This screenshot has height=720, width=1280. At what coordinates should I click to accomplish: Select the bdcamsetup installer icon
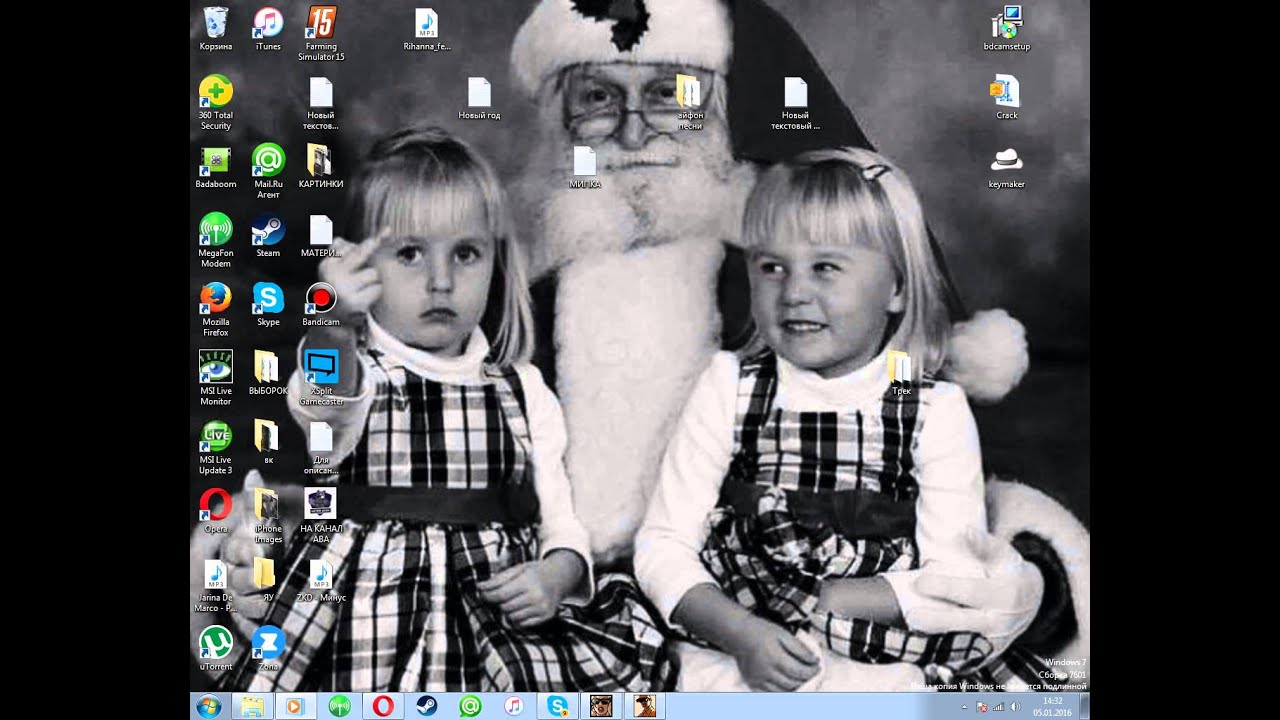(1007, 29)
